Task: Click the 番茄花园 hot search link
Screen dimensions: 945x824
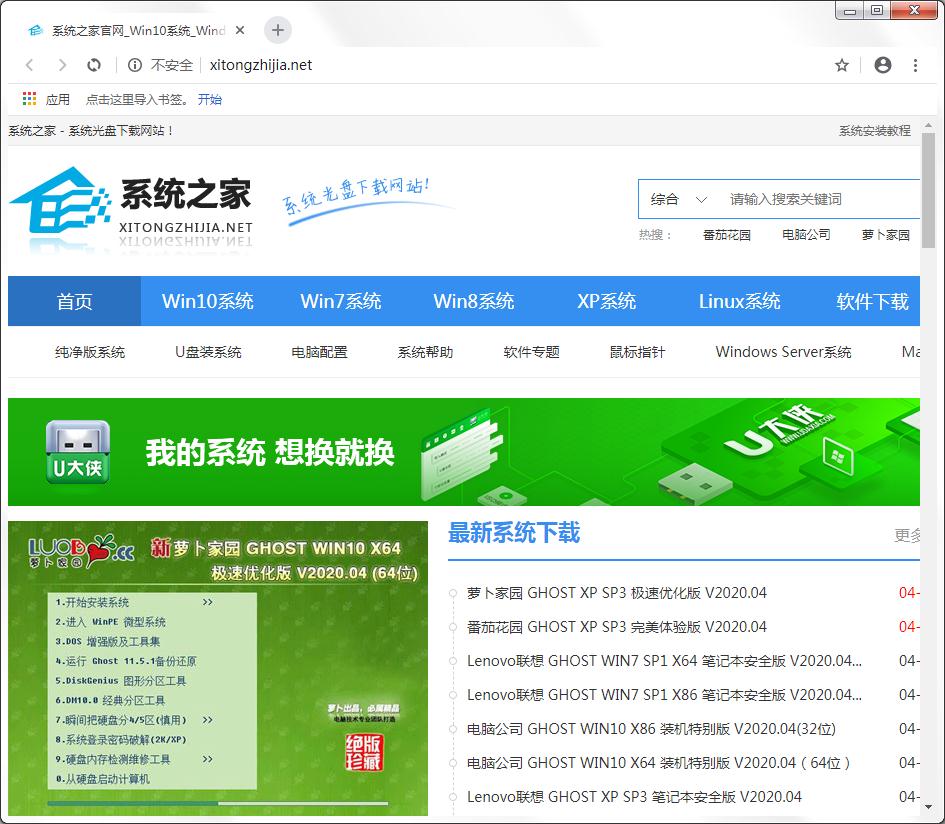Action: coord(728,234)
